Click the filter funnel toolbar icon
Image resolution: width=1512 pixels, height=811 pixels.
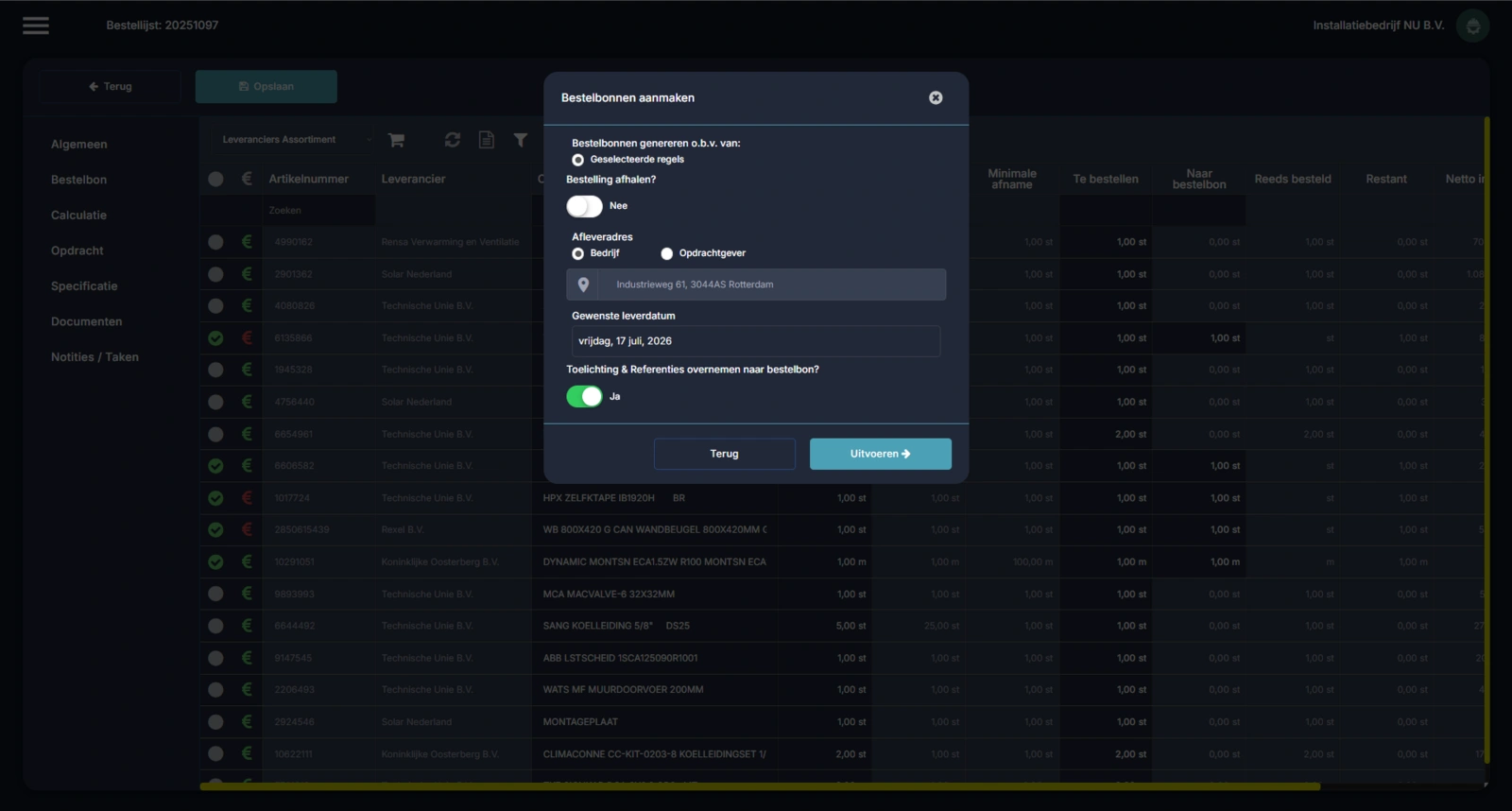coord(521,140)
